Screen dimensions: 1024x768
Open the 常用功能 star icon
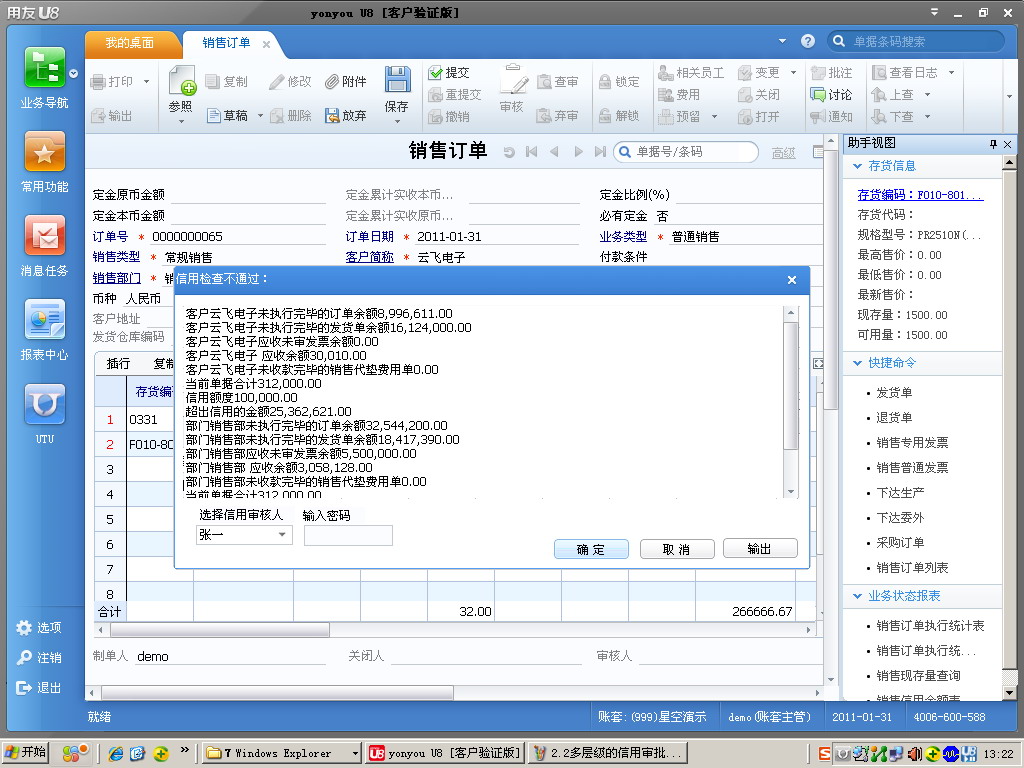pyautogui.click(x=44, y=152)
